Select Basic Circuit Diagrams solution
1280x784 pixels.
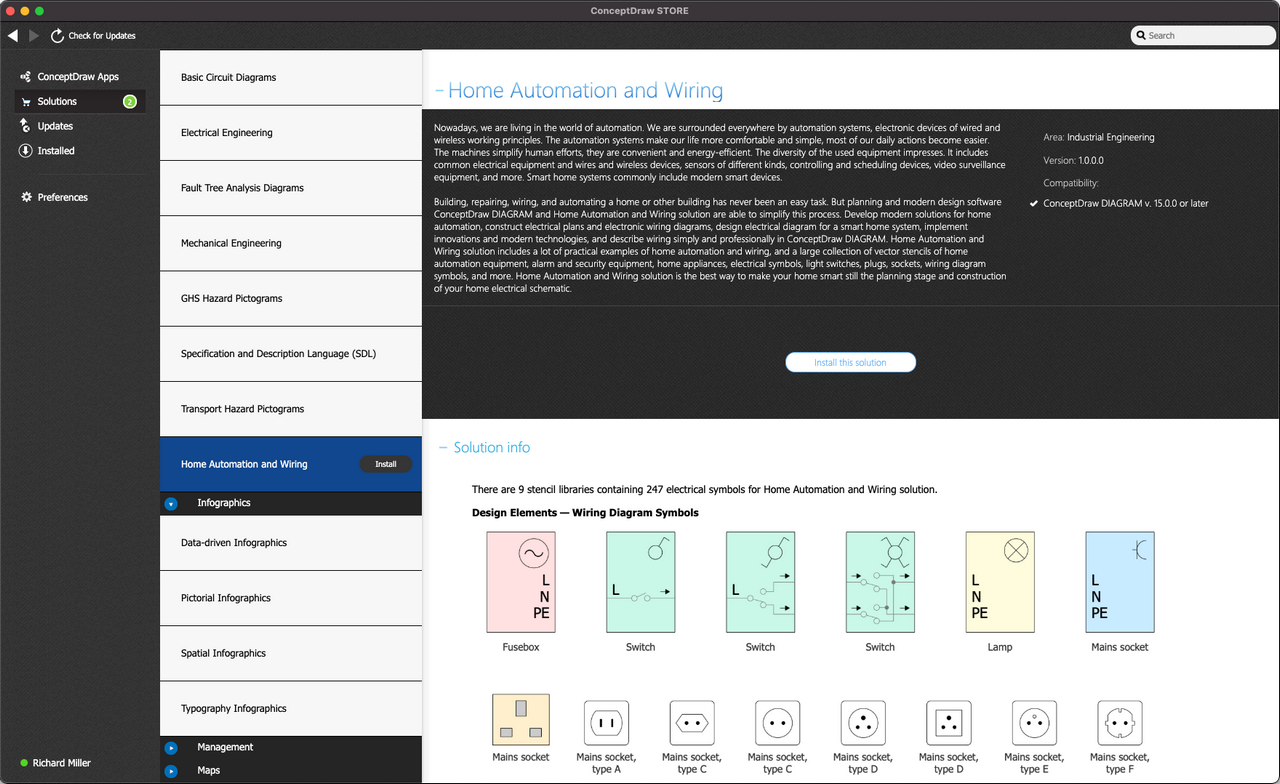pos(291,78)
